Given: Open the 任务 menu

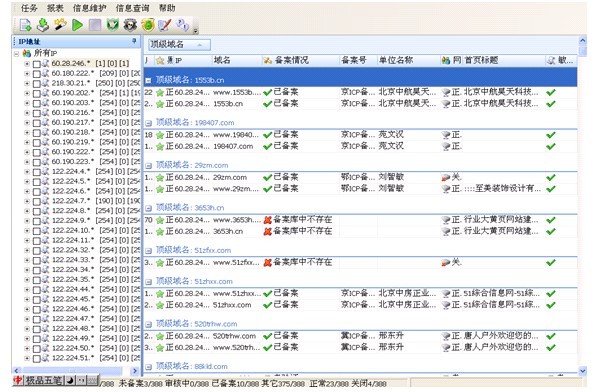Looking at the screenshot, I should coord(29,8).
